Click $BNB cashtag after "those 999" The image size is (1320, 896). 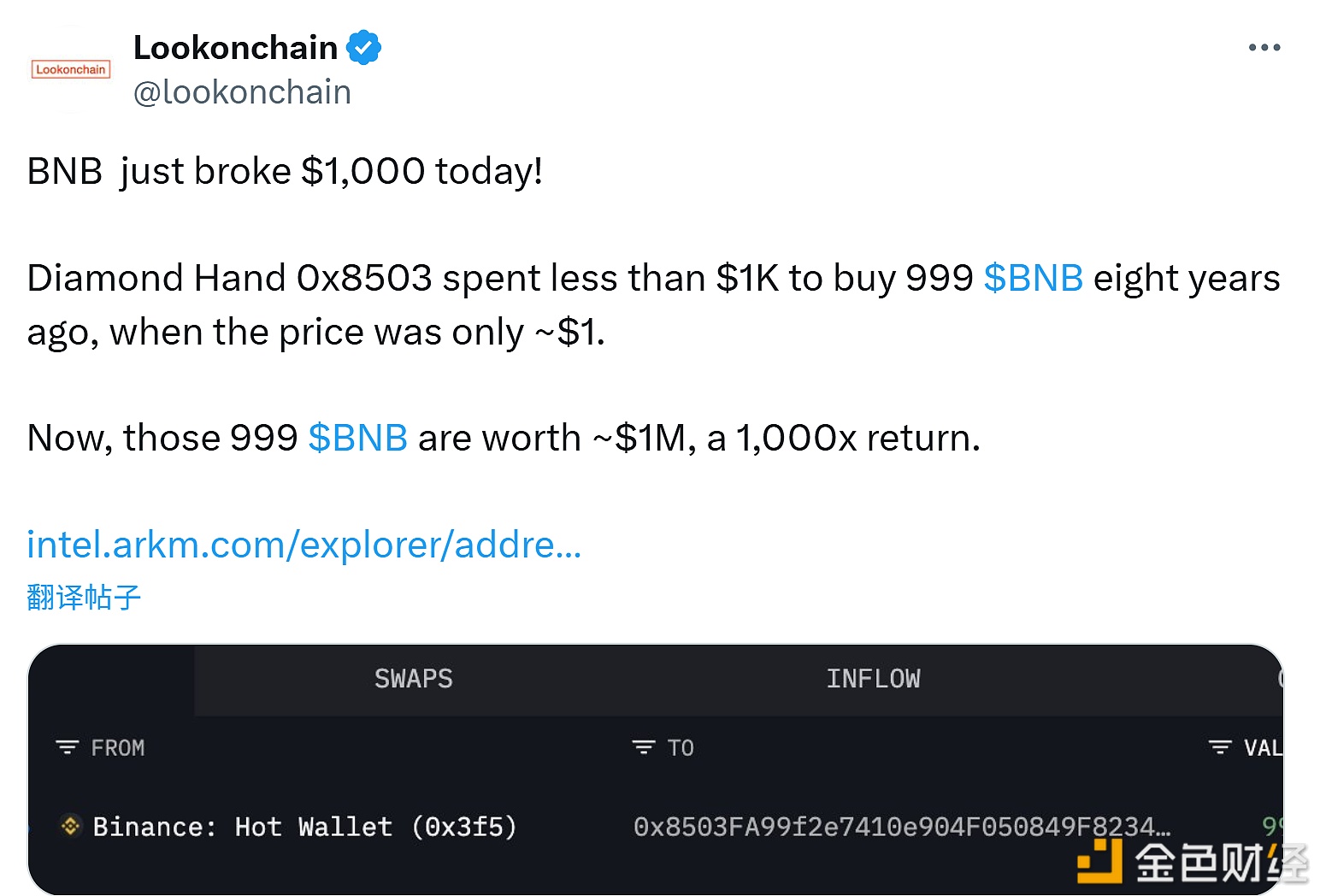point(357,438)
